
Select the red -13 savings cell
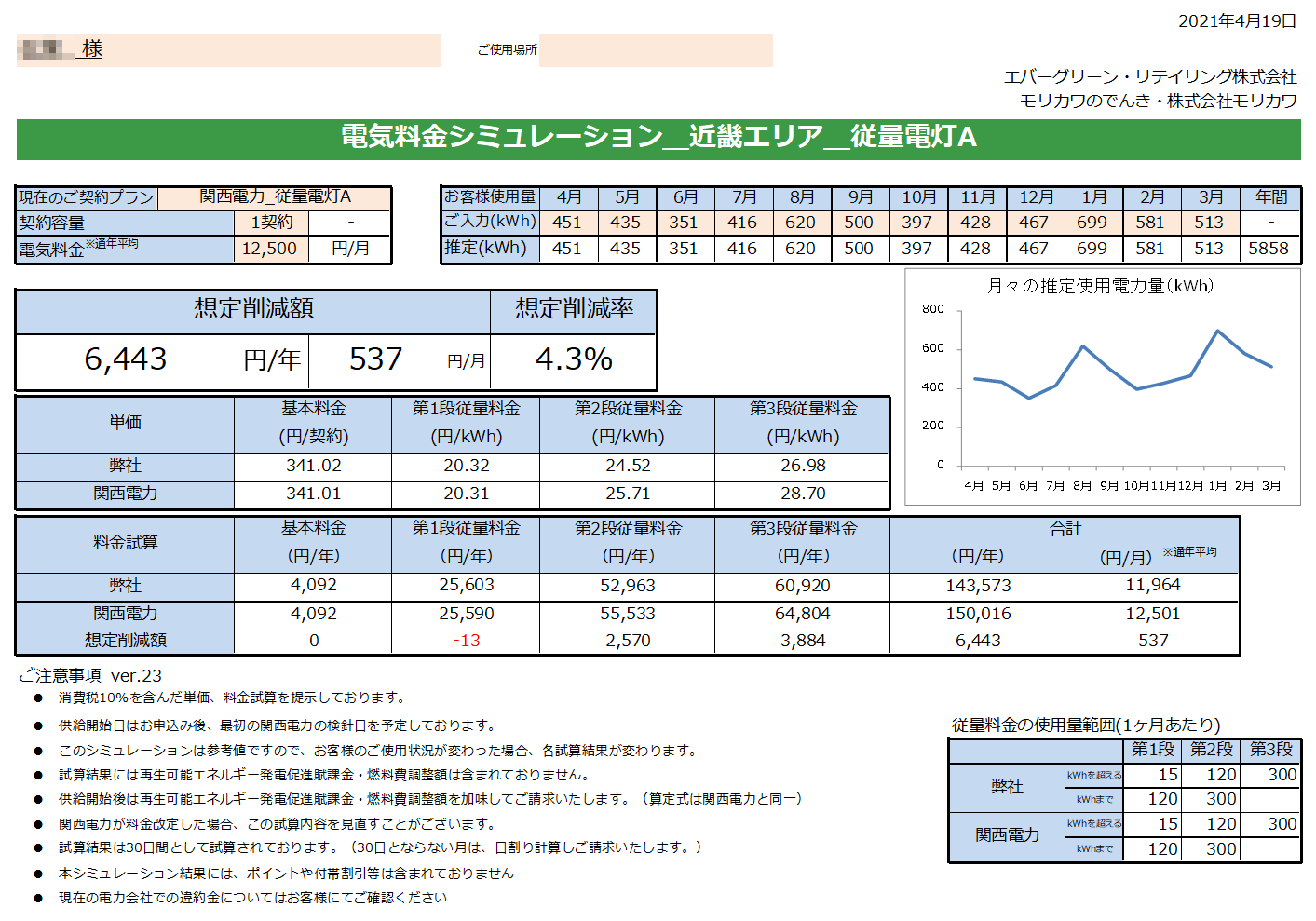[x=467, y=641]
